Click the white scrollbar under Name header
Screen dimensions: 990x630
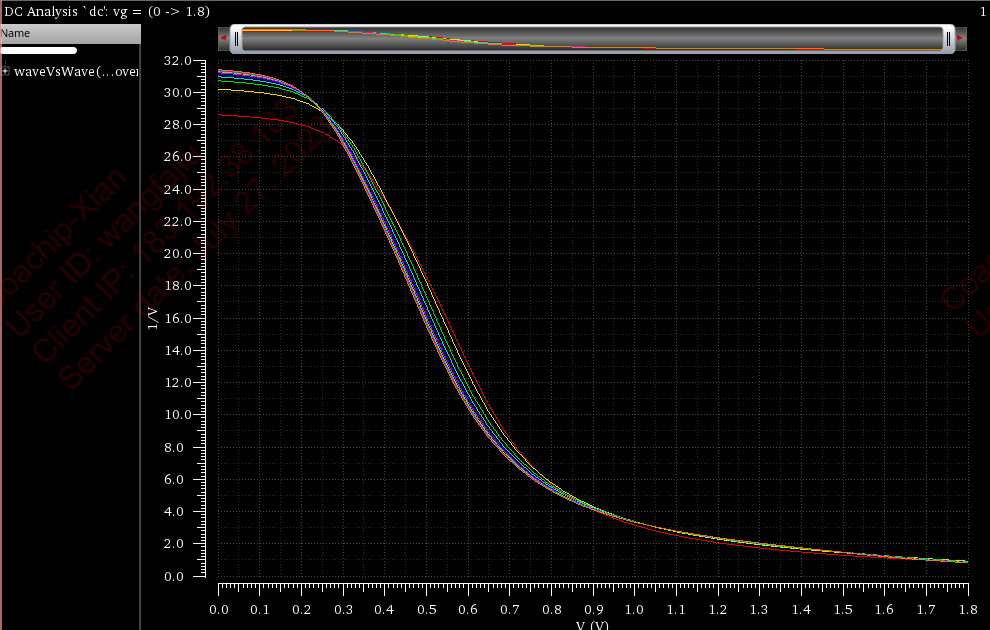pos(38,50)
